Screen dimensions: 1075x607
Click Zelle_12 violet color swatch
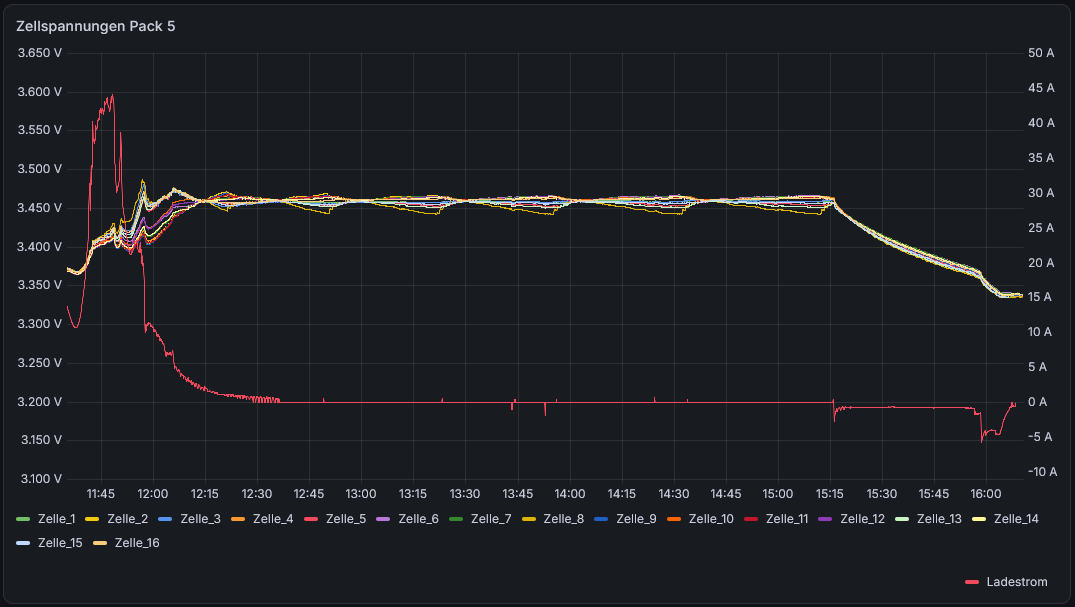tap(825, 519)
